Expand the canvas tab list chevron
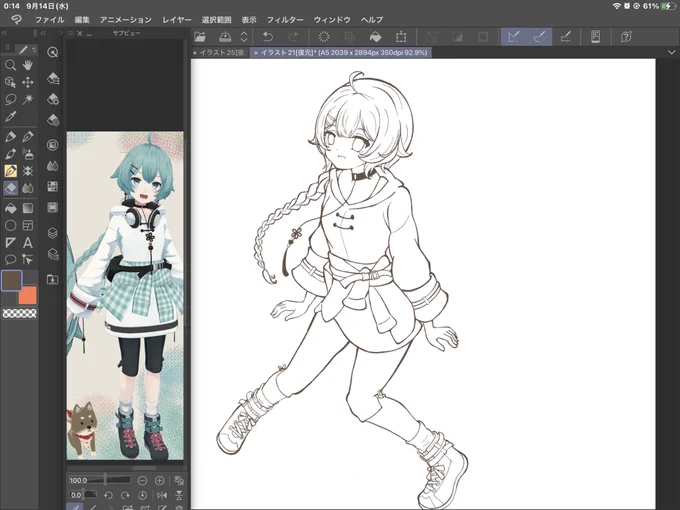Viewport: 680px width, 510px height. (672, 52)
